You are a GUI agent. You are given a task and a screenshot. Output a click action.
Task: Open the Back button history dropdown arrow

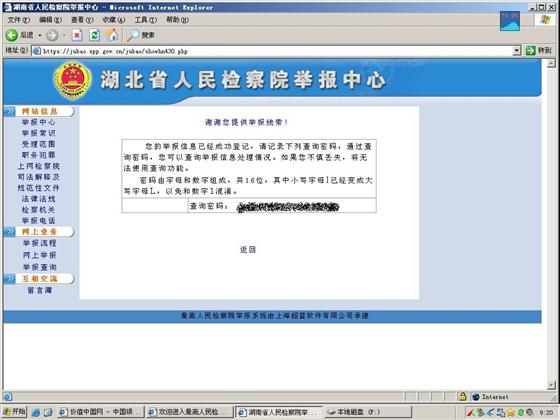tap(40, 35)
